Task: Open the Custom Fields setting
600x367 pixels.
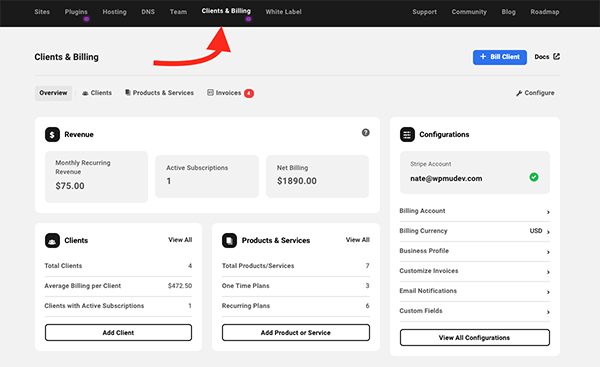Action: click(x=474, y=311)
